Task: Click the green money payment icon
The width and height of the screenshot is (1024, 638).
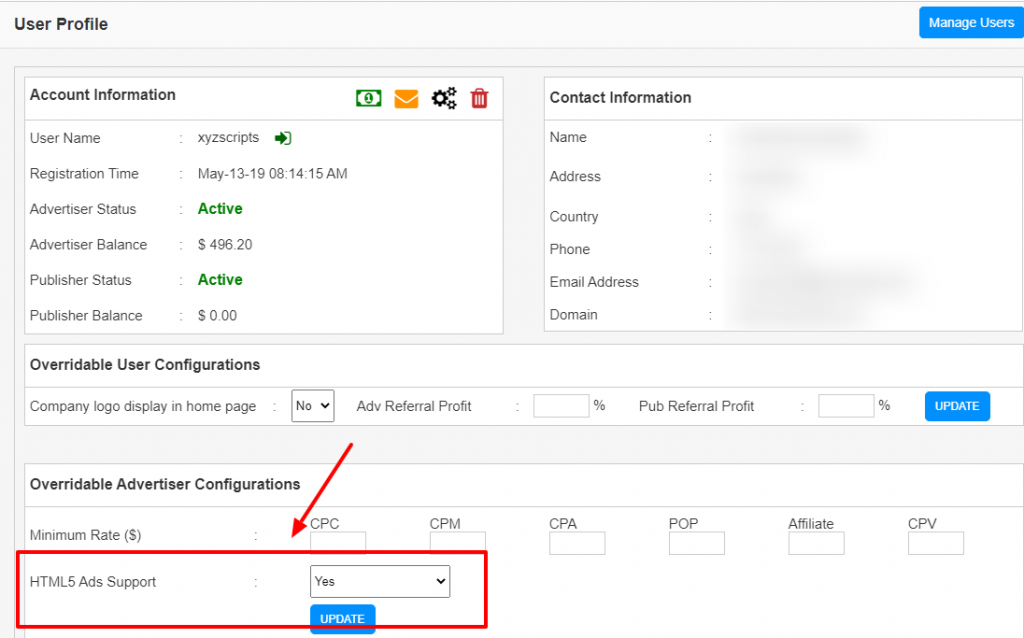Action: click(368, 97)
